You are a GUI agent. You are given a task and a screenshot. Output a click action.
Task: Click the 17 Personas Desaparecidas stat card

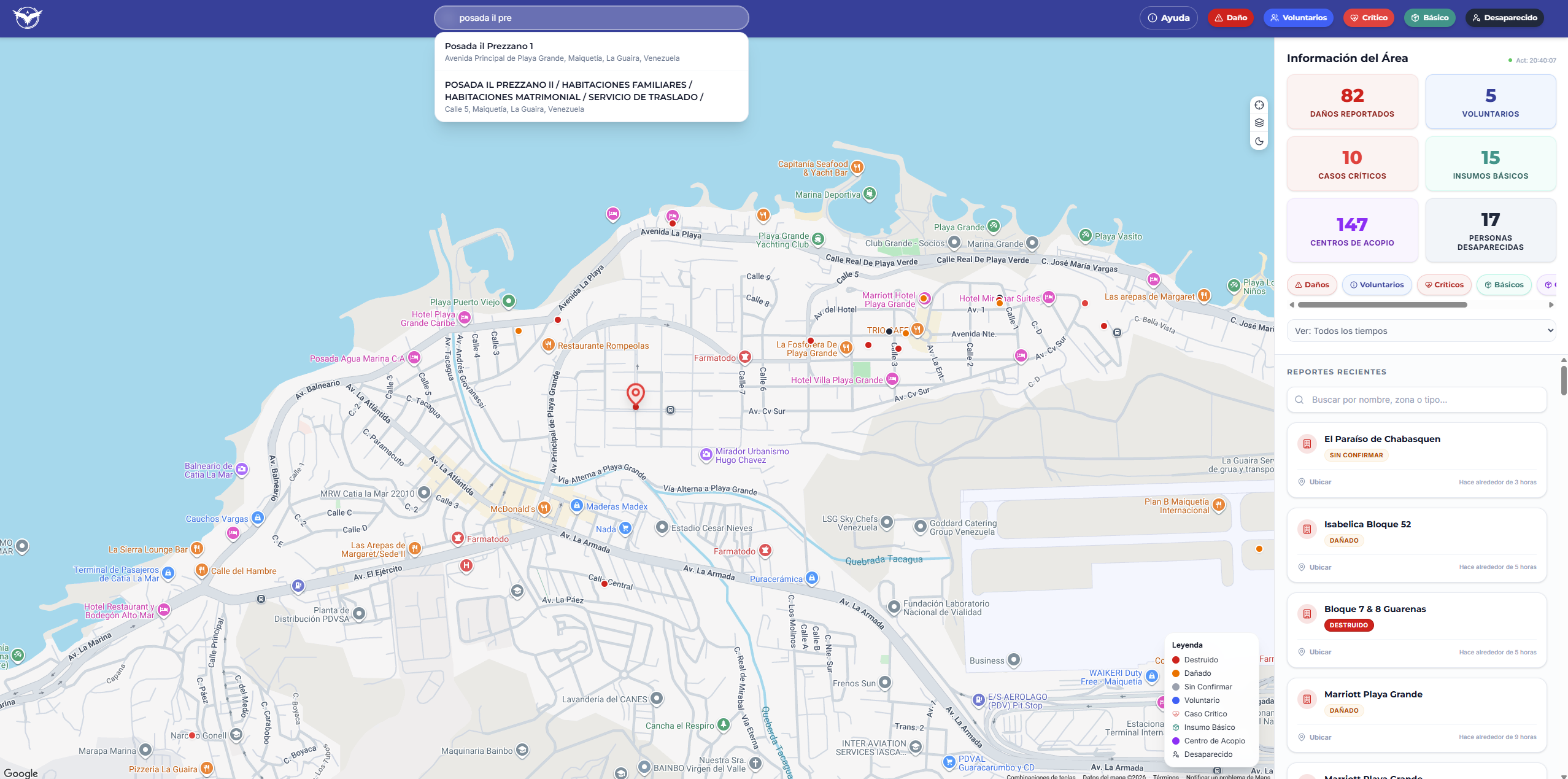tap(1490, 230)
